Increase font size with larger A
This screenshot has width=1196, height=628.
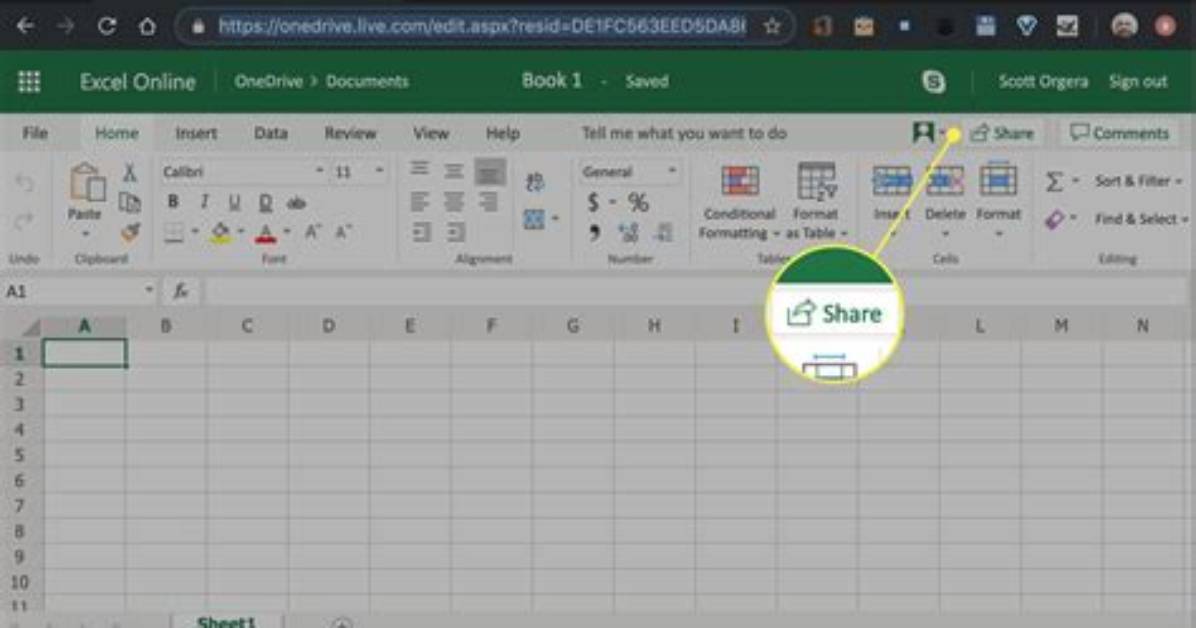pyautogui.click(x=313, y=232)
